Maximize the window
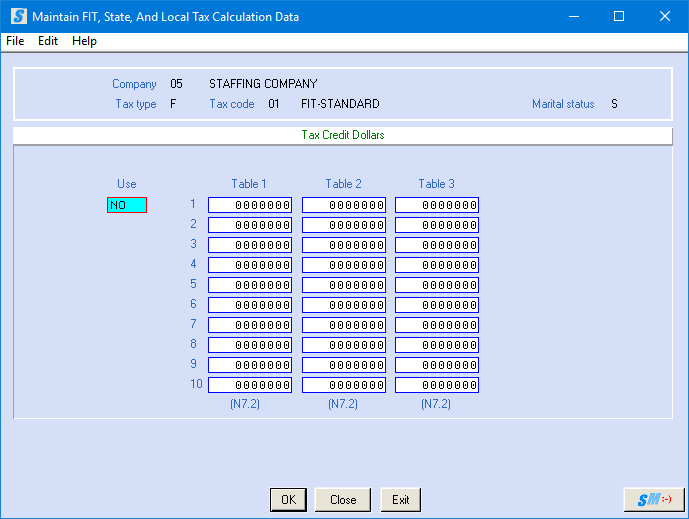This screenshot has height=519, width=689. [x=619, y=17]
